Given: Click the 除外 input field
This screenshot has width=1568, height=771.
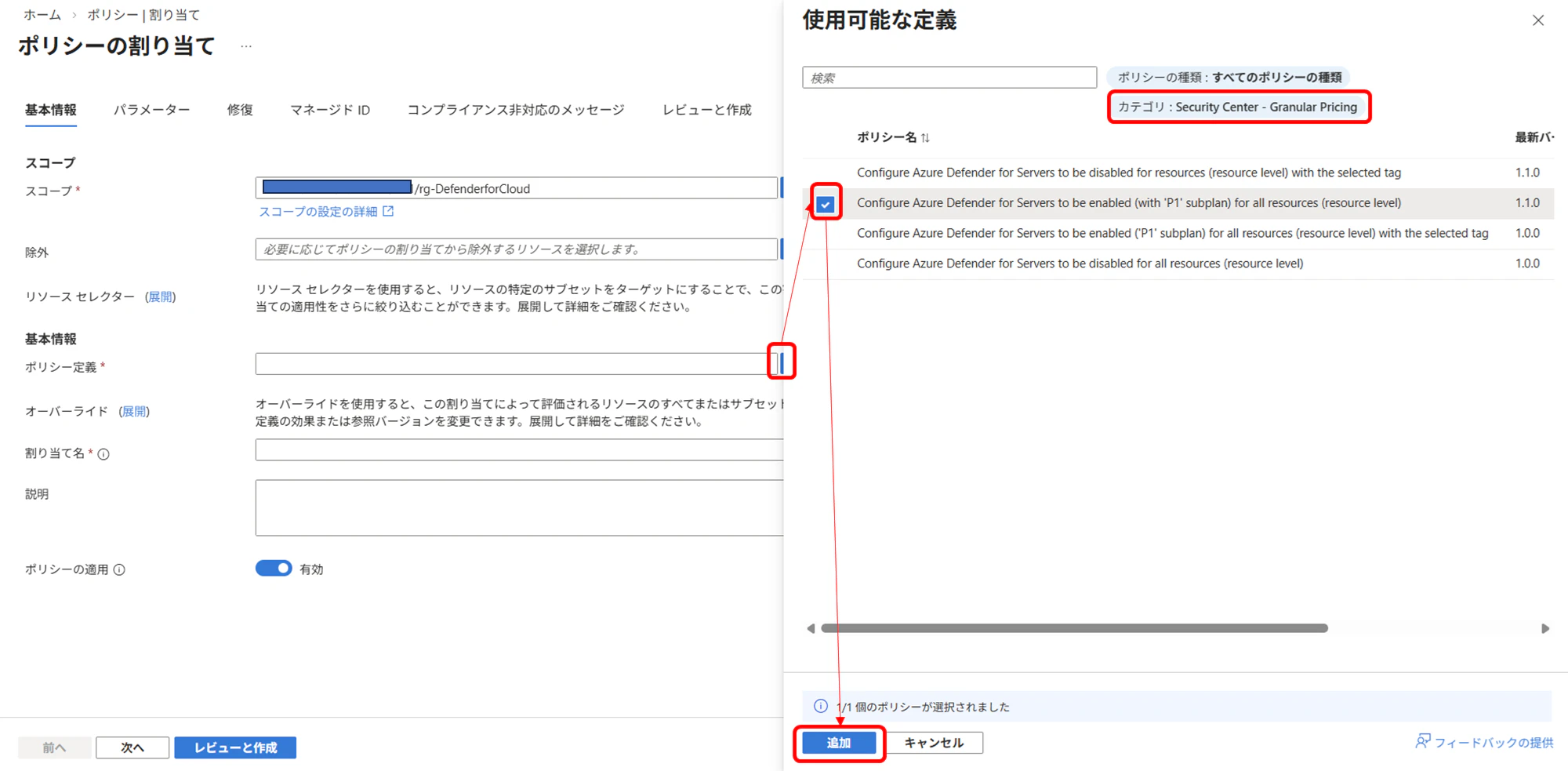Looking at the screenshot, I should coord(516,249).
